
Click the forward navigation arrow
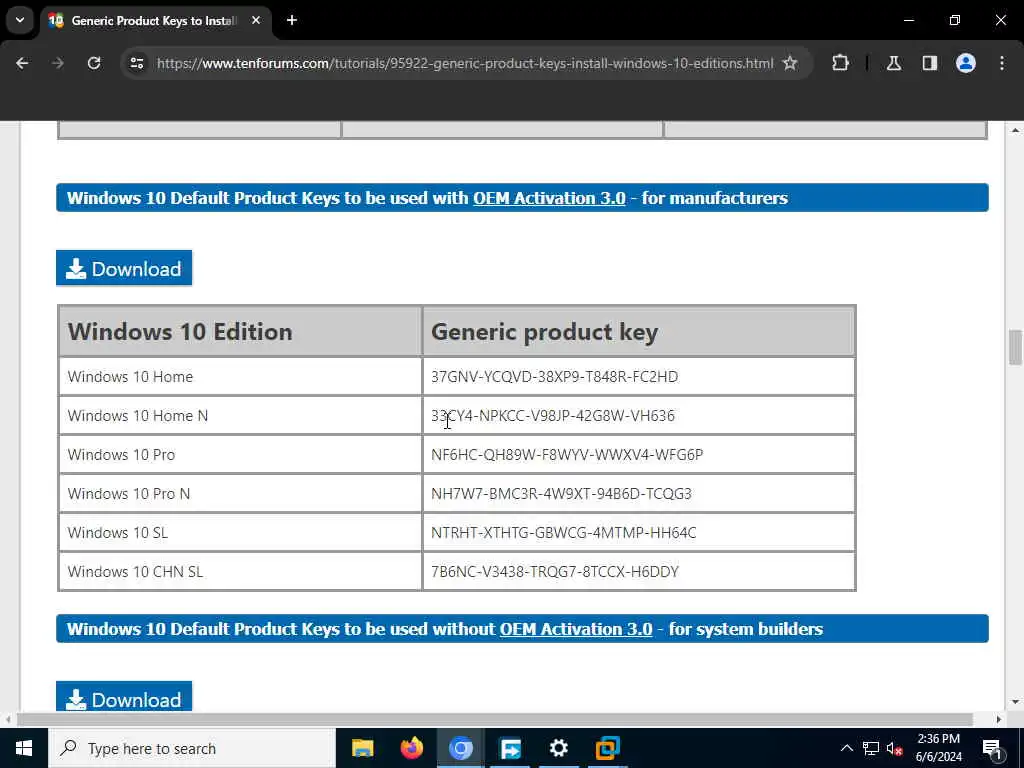pyautogui.click(x=58, y=63)
